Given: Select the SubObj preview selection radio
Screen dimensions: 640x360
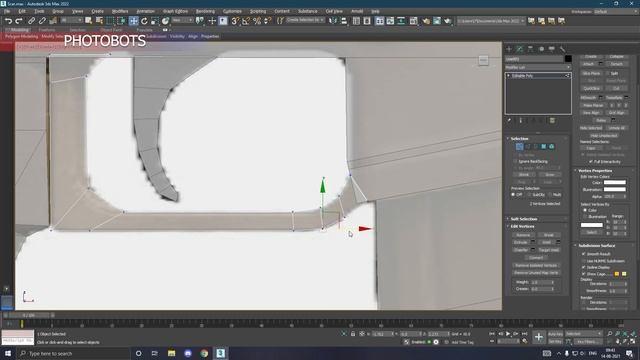Looking at the screenshot, I should coord(529,195).
